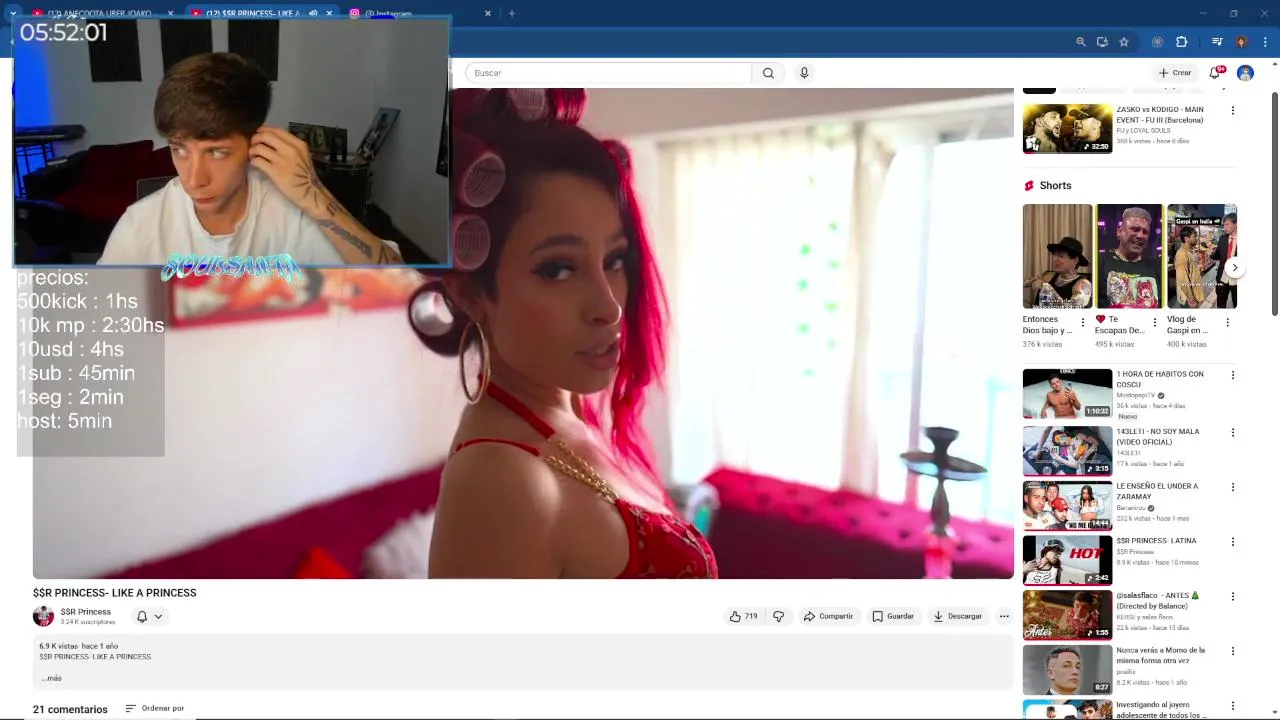Image resolution: width=1280 pixels, height=720 pixels.
Task: Open 'Nunca verás a Momo' video thumbnail
Action: click(1067, 669)
